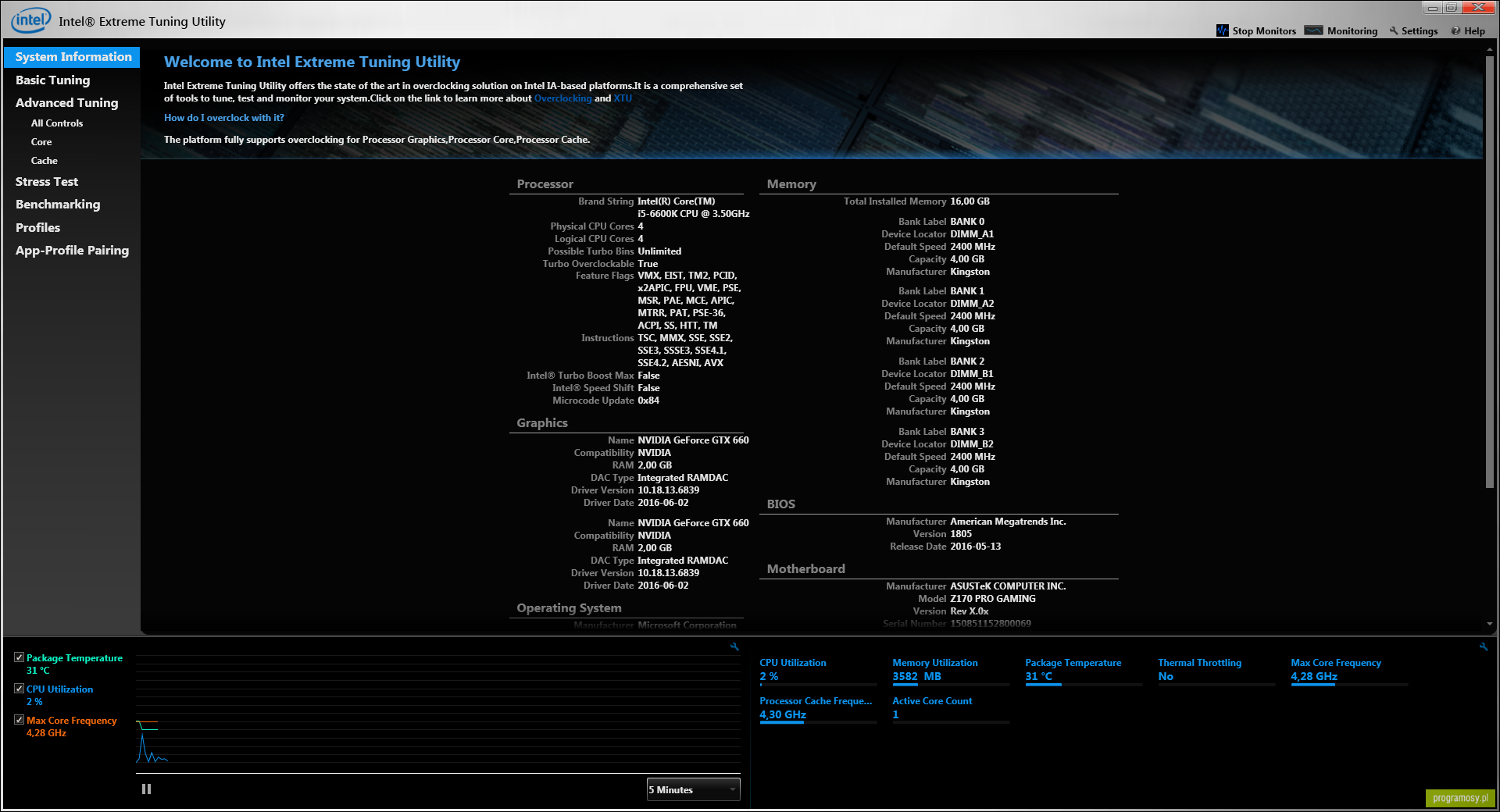1500x812 pixels.
Task: Click 'DIMM_A1' device locator value
Action: coord(972,234)
